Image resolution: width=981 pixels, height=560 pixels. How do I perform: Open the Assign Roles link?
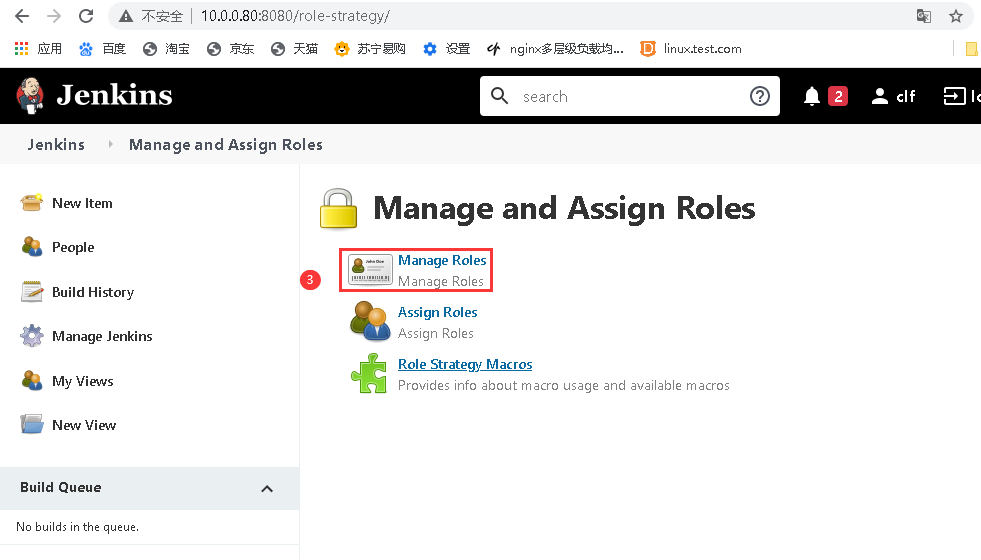click(437, 312)
